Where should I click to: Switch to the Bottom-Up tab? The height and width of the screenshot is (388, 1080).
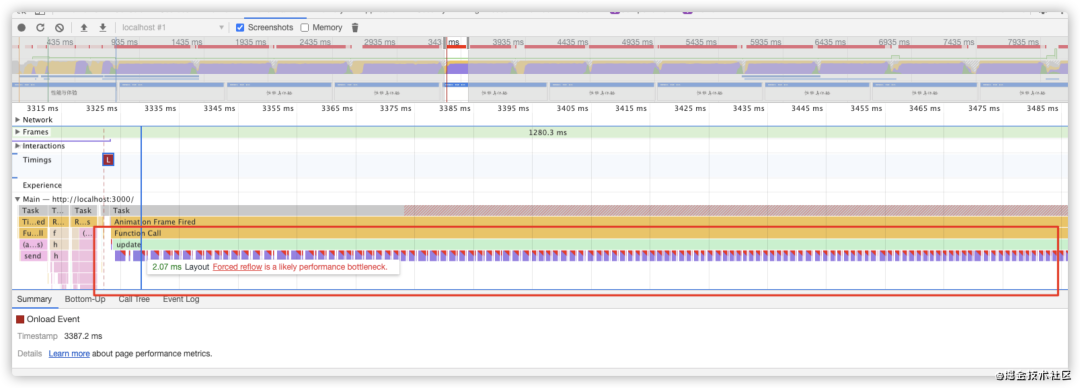85,299
